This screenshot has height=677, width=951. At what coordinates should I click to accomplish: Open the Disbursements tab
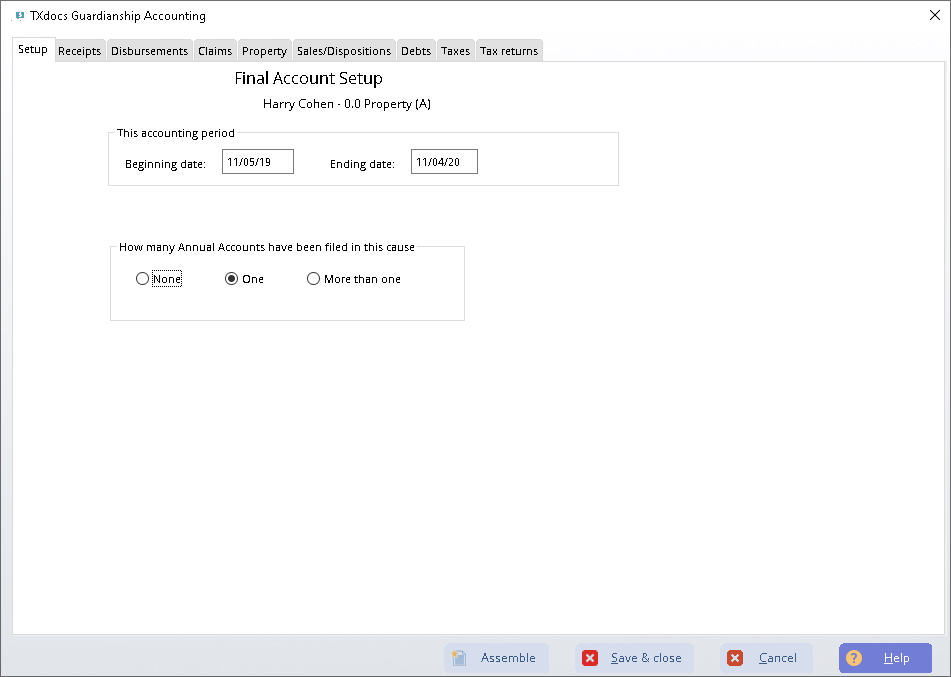click(149, 51)
